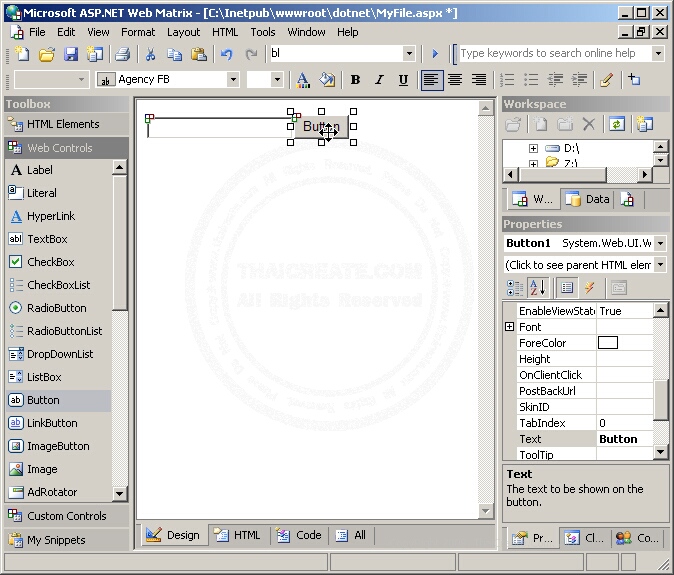Align text right
This screenshot has width=674, height=575.
pyautogui.click(x=479, y=80)
